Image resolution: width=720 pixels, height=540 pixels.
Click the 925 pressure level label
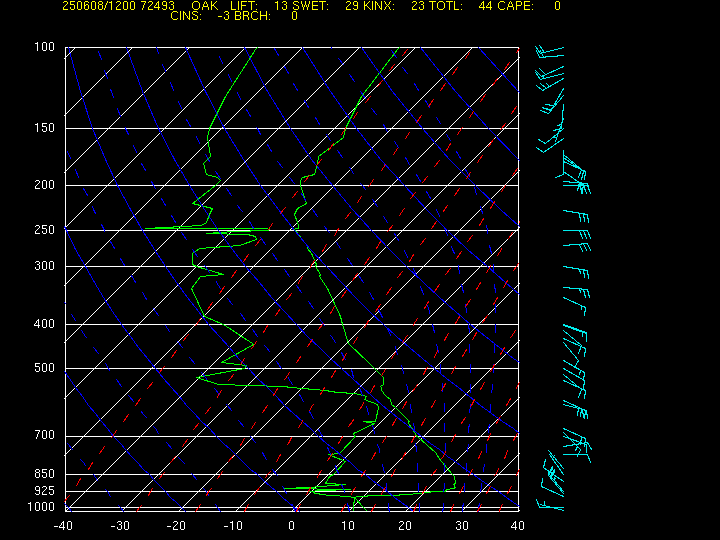click(x=44, y=491)
